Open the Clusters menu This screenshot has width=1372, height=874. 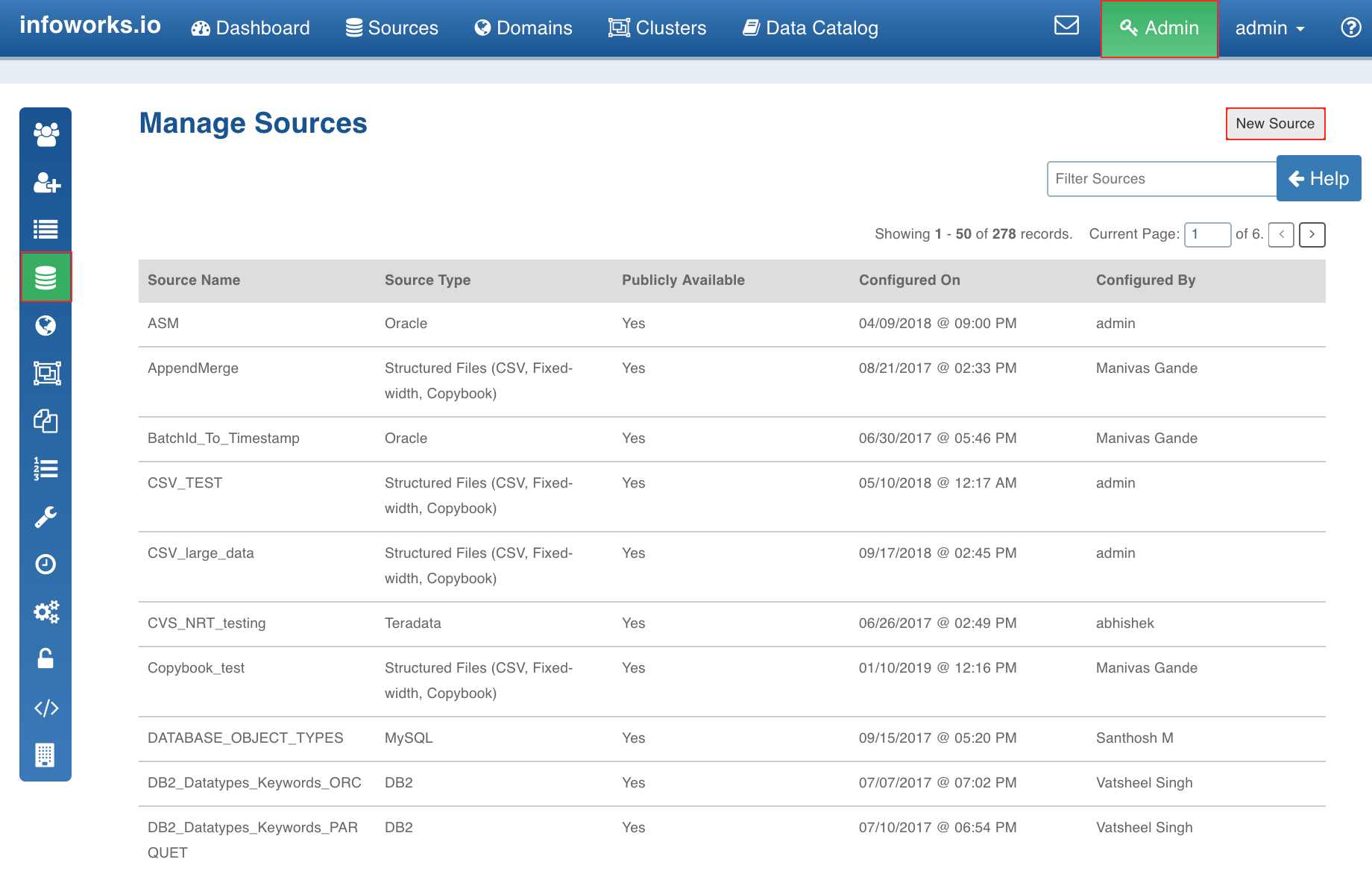pyautogui.click(x=657, y=28)
